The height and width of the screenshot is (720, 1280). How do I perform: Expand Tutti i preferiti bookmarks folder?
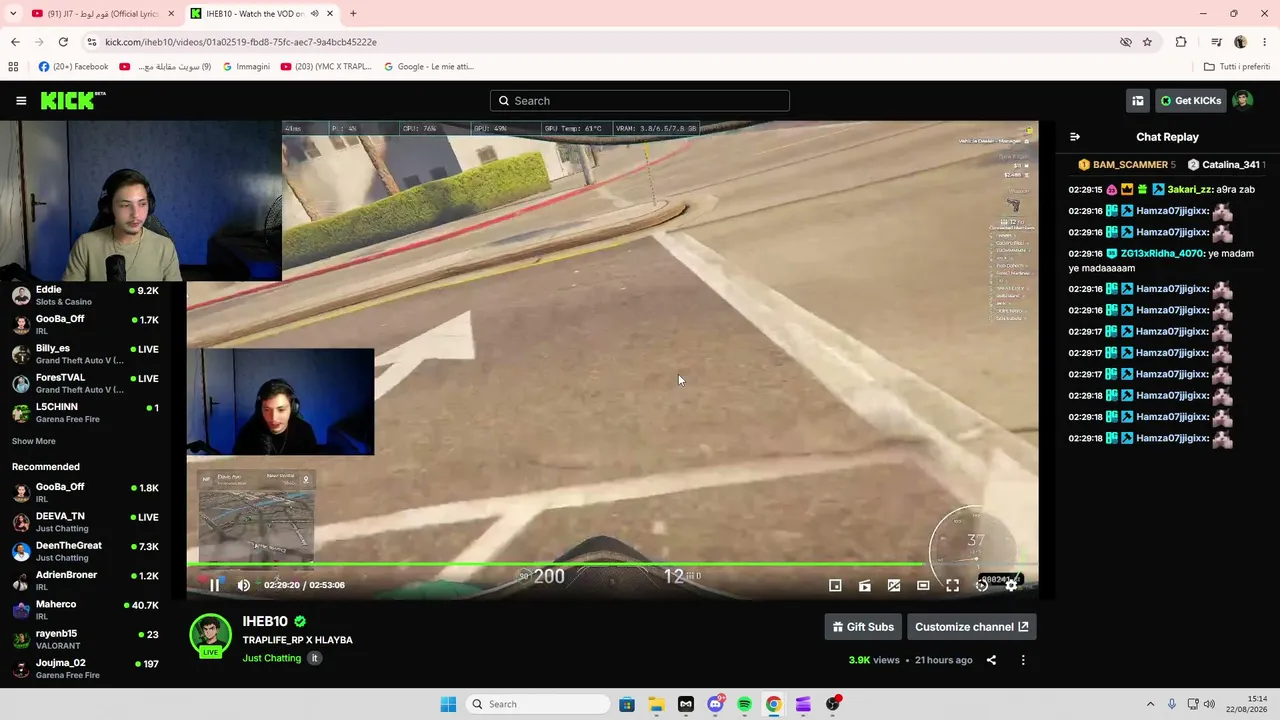tap(1237, 67)
